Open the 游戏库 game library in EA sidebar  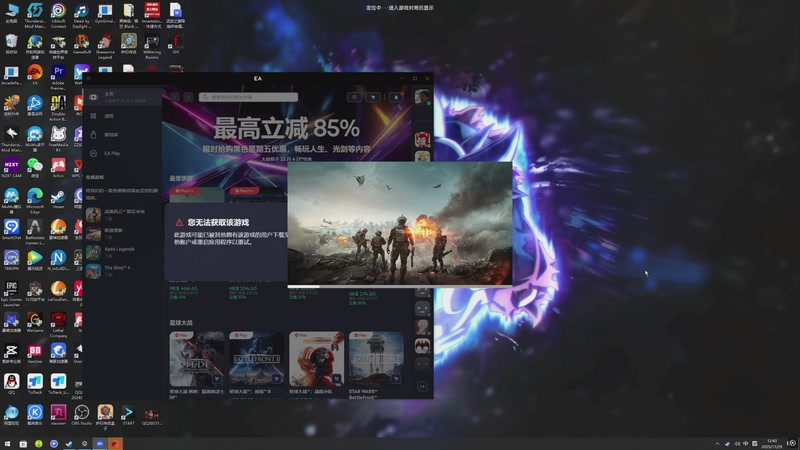point(122,135)
